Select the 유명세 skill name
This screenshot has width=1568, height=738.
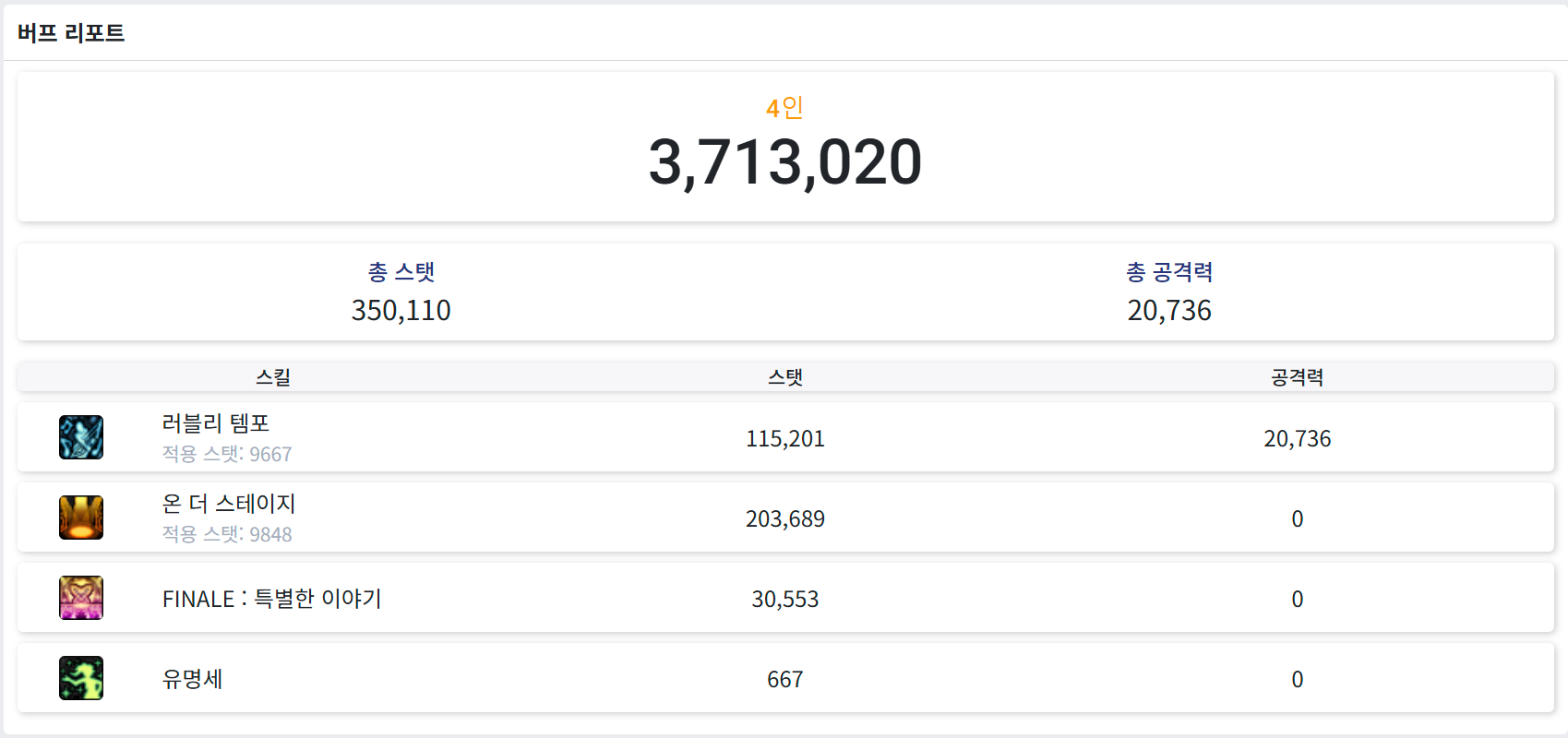[x=192, y=679]
